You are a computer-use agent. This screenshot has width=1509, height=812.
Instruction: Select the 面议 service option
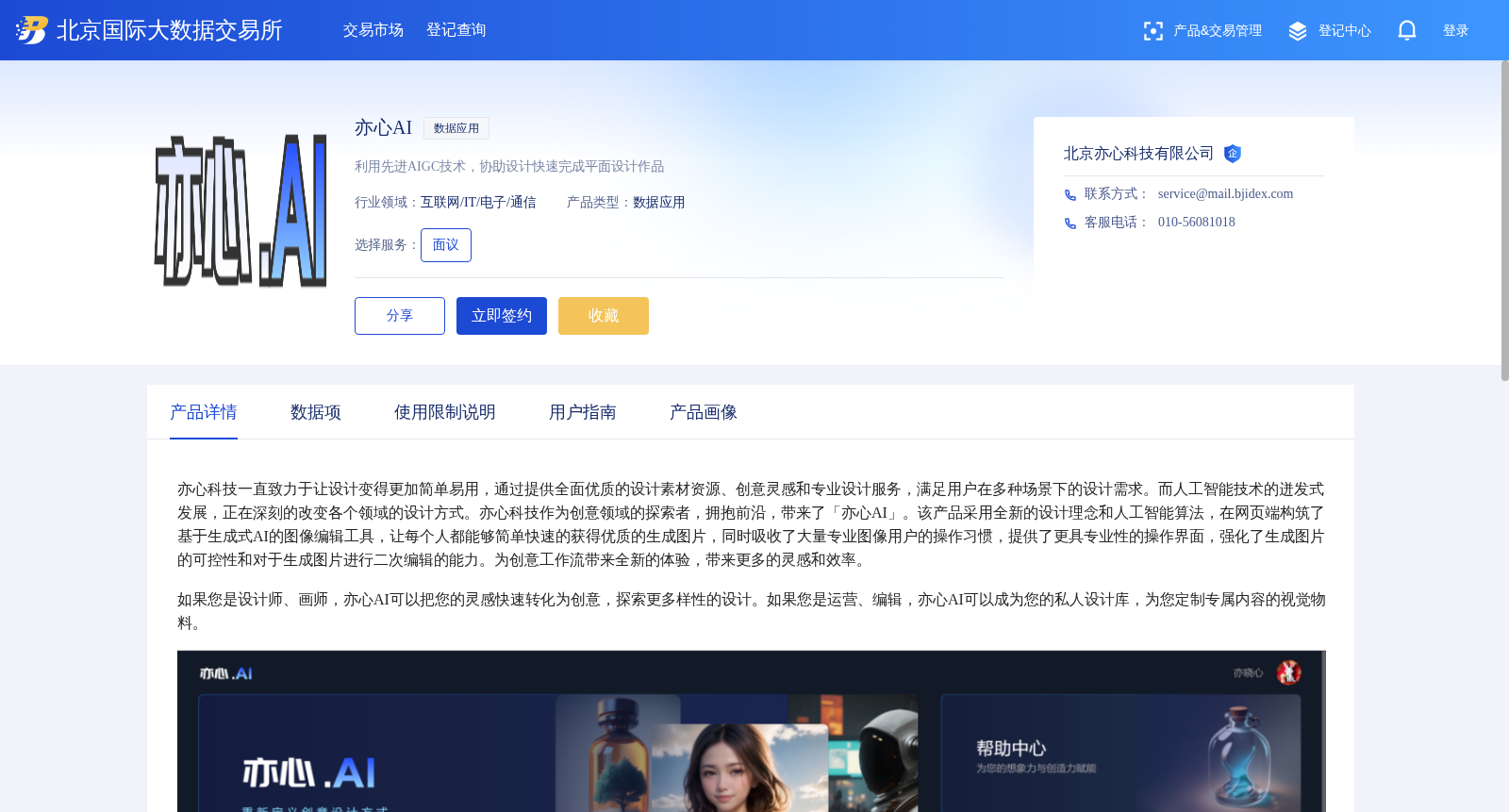point(446,245)
